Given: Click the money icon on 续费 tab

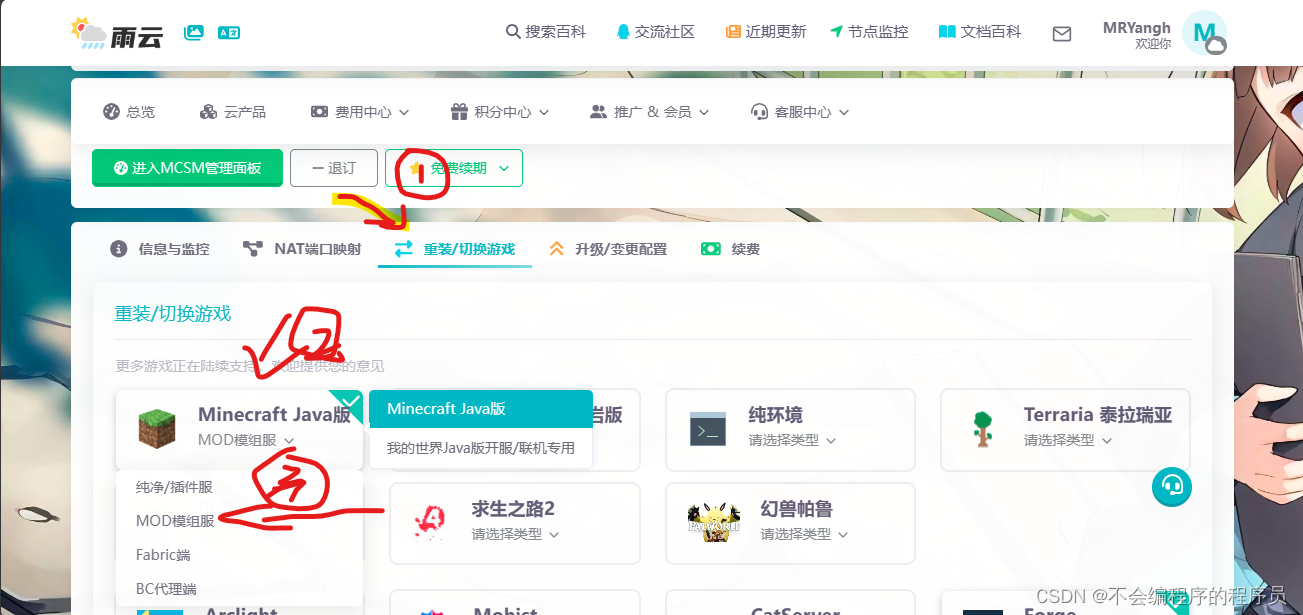Looking at the screenshot, I should pos(711,249).
